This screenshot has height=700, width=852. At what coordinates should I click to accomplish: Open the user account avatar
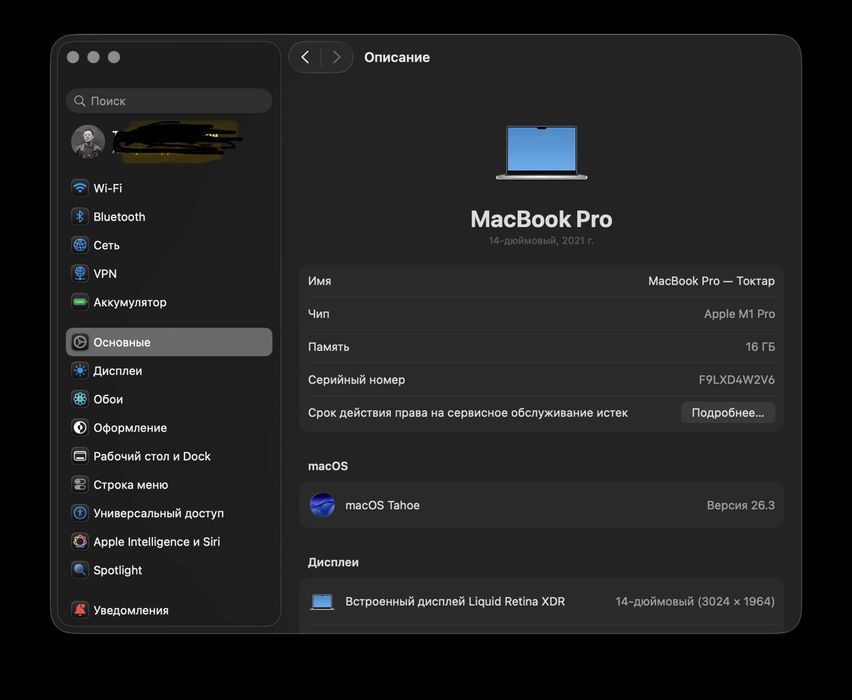[88, 142]
